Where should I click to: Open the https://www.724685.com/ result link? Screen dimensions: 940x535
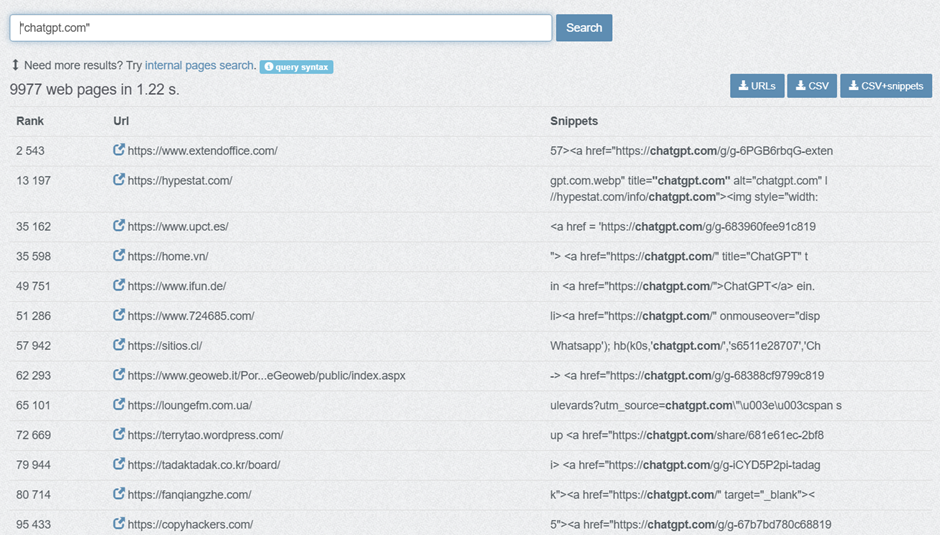[191, 316]
